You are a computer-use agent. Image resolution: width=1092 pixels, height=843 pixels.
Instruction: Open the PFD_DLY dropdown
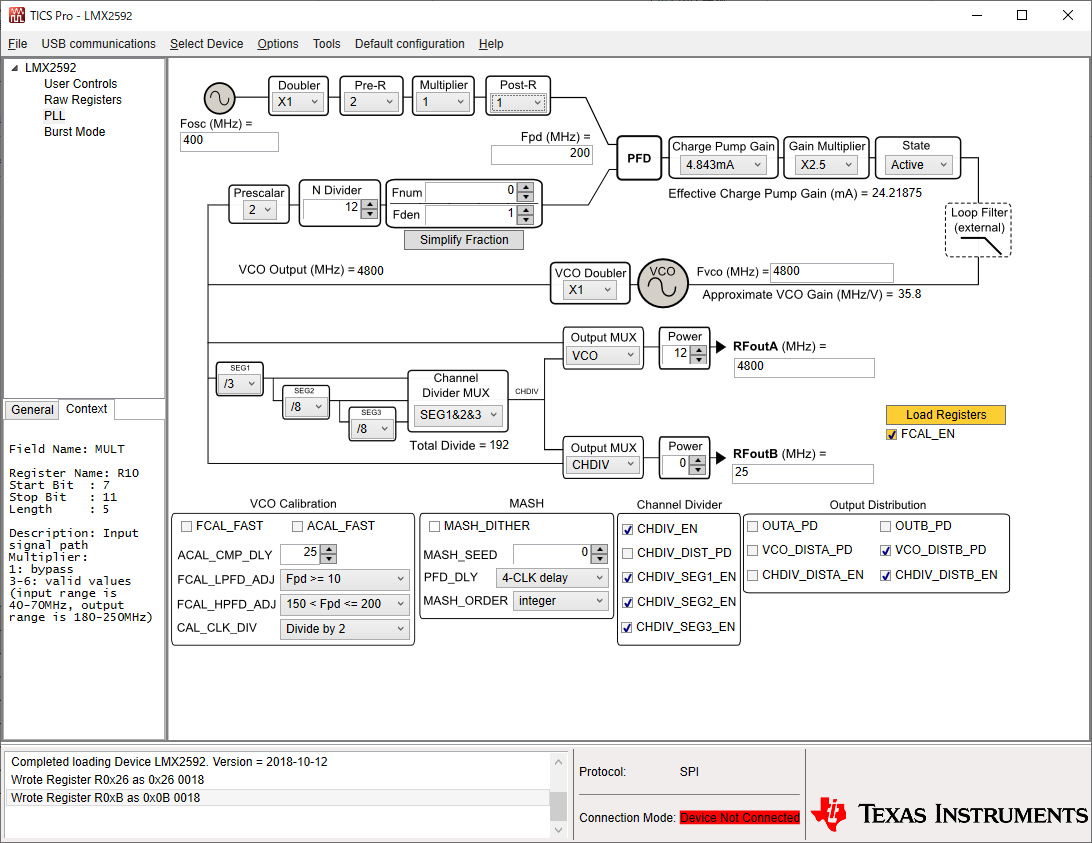(552, 578)
